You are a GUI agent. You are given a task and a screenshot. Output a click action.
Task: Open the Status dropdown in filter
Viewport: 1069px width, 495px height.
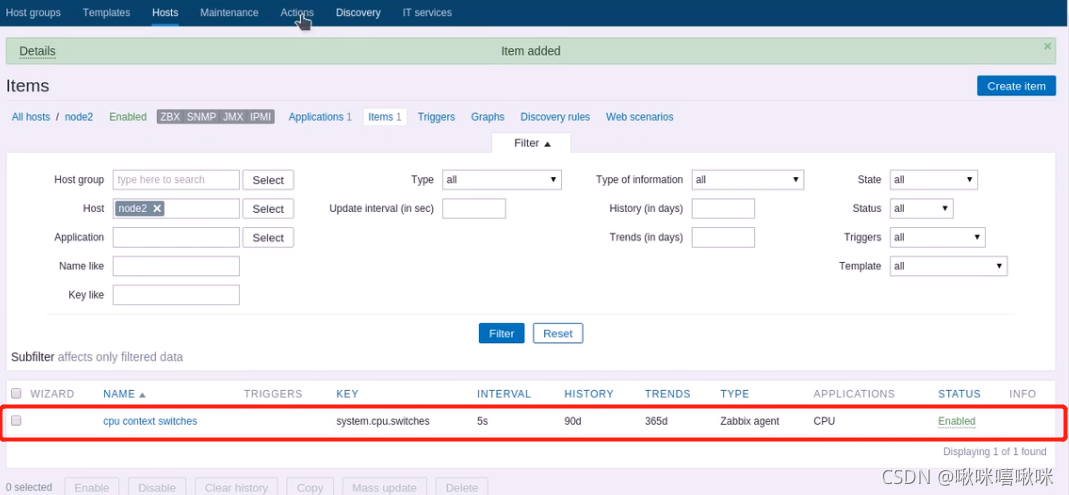coord(922,209)
